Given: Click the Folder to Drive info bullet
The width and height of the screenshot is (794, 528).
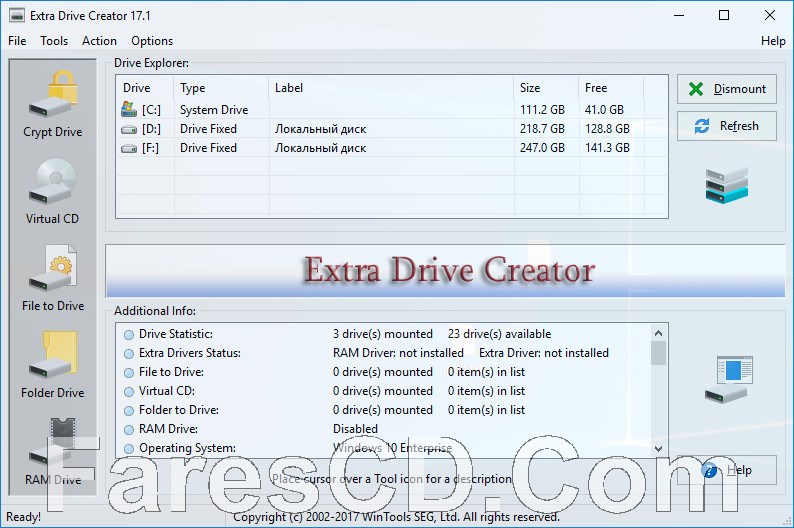Looking at the screenshot, I should pos(129,411).
